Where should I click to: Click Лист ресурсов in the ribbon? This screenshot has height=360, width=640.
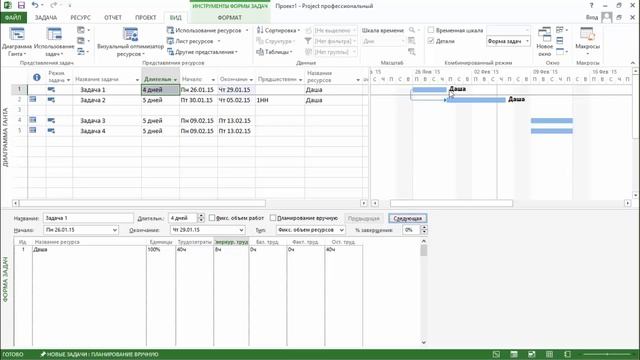[x=194, y=41]
